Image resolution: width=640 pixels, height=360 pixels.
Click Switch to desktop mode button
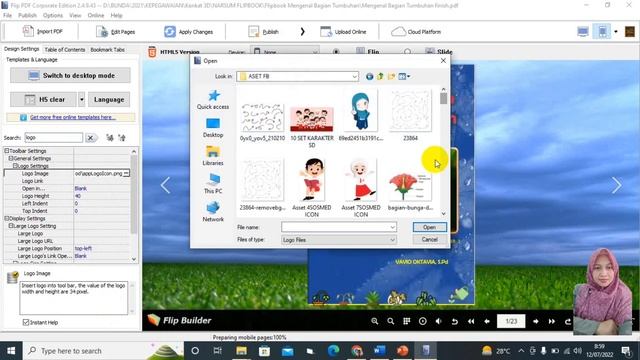coord(70,76)
